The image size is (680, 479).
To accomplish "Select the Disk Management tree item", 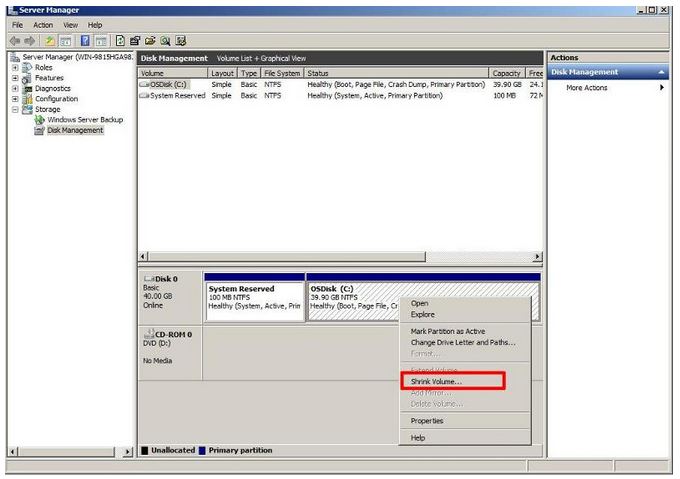I will tap(75, 130).
